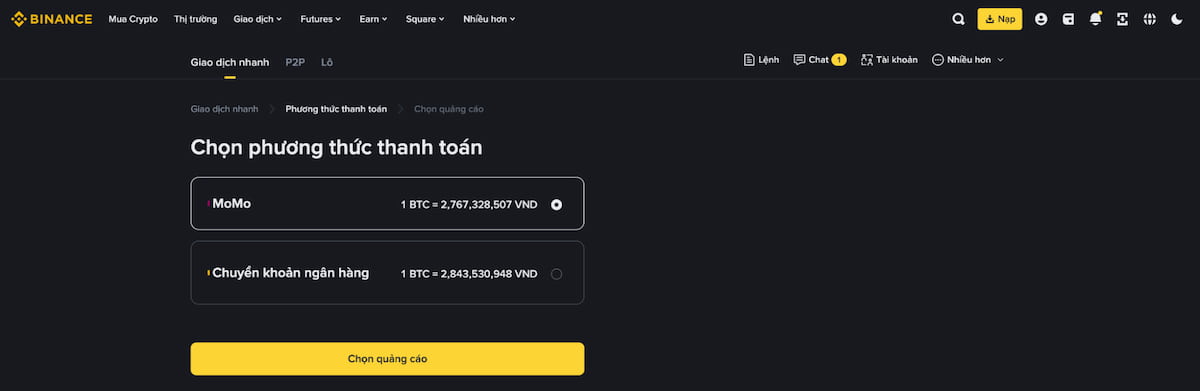Click the yellow Nạp deposit button
Image resolution: width=1200 pixels, height=391 pixels.
click(999, 19)
